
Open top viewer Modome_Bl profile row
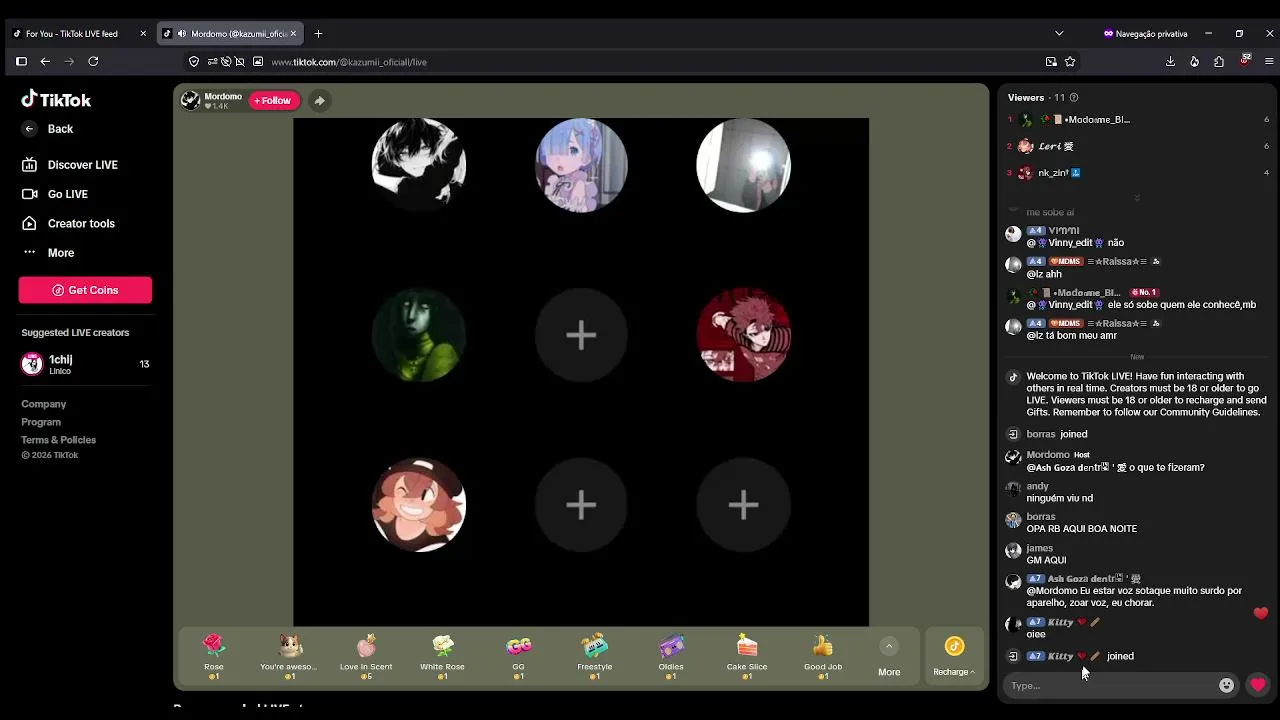(x=1137, y=119)
